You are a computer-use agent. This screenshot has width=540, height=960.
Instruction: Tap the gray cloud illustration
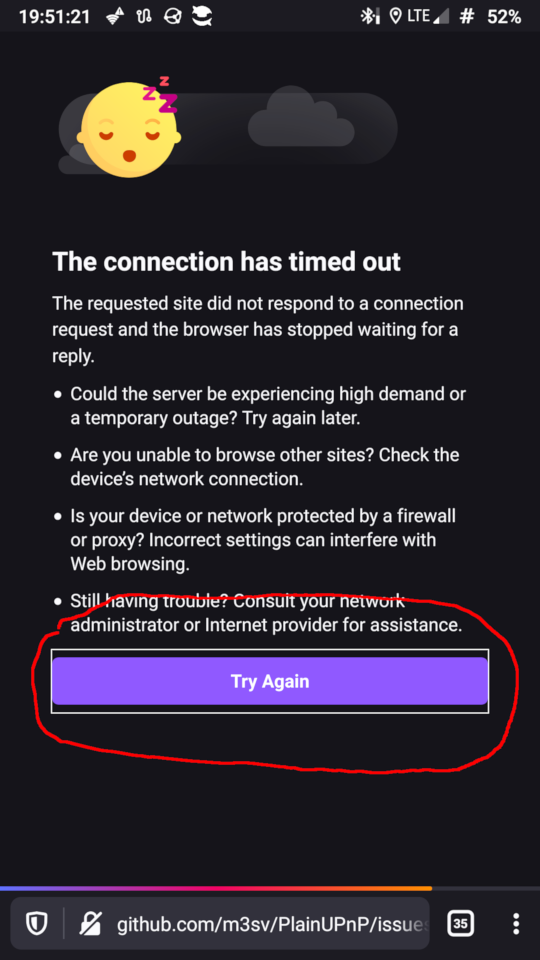(301, 116)
